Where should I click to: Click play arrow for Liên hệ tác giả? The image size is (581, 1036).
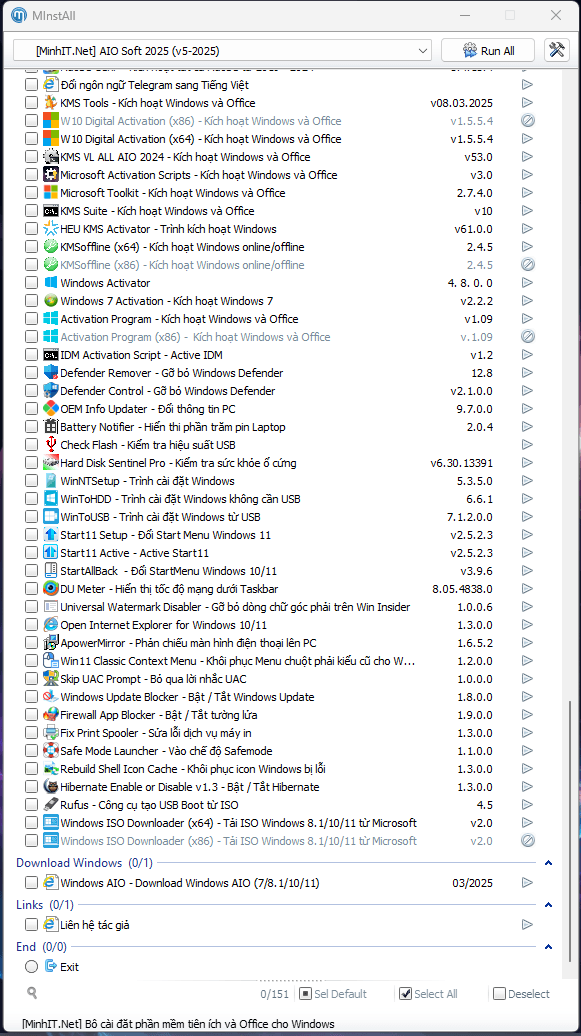(527, 924)
